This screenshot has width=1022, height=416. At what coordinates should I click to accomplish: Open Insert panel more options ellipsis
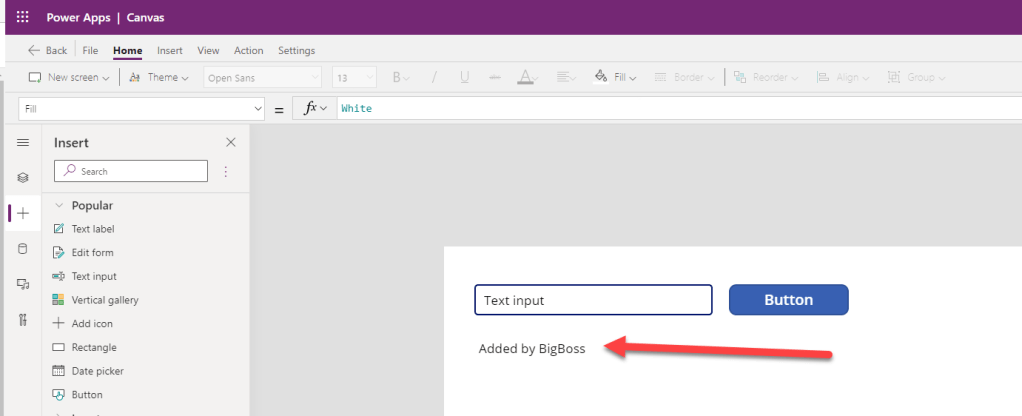(225, 172)
